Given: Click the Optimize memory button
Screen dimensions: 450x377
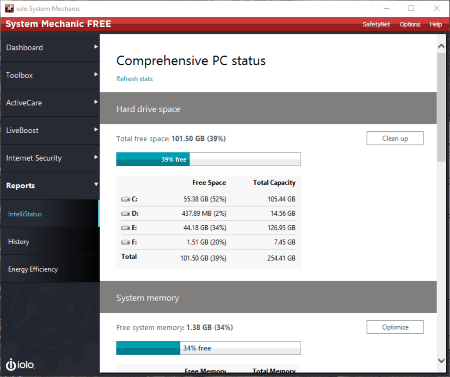Looking at the screenshot, I should (395, 327).
